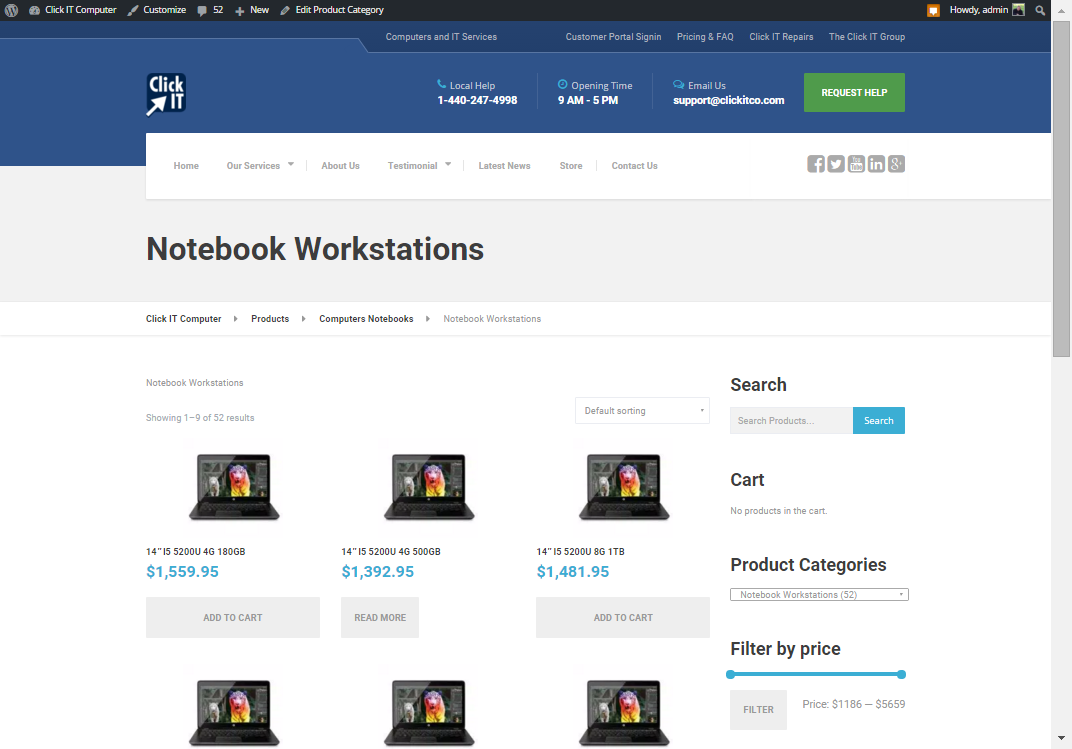
Task: Click the Search Products input field
Action: [791, 420]
